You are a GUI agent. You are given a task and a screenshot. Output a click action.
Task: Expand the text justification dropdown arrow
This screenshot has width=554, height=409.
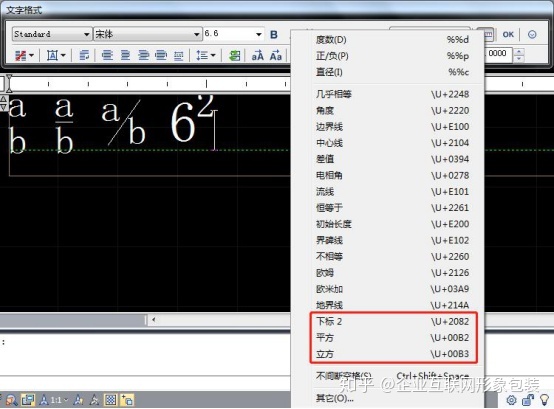coord(63,55)
